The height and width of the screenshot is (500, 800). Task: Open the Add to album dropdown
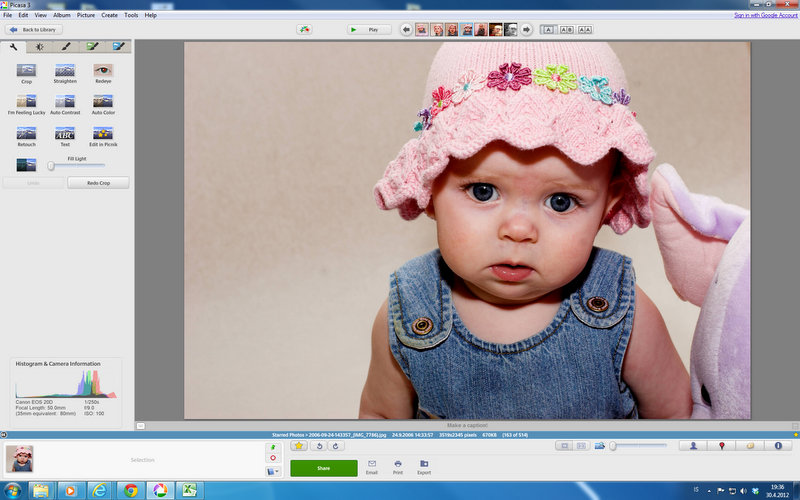[x=273, y=471]
